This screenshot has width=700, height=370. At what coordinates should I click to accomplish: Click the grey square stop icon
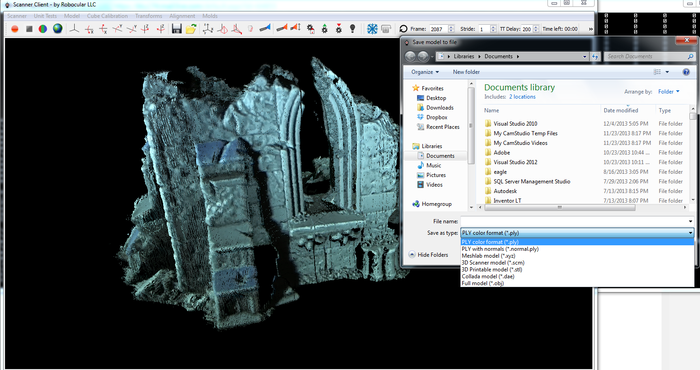[x=29, y=29]
